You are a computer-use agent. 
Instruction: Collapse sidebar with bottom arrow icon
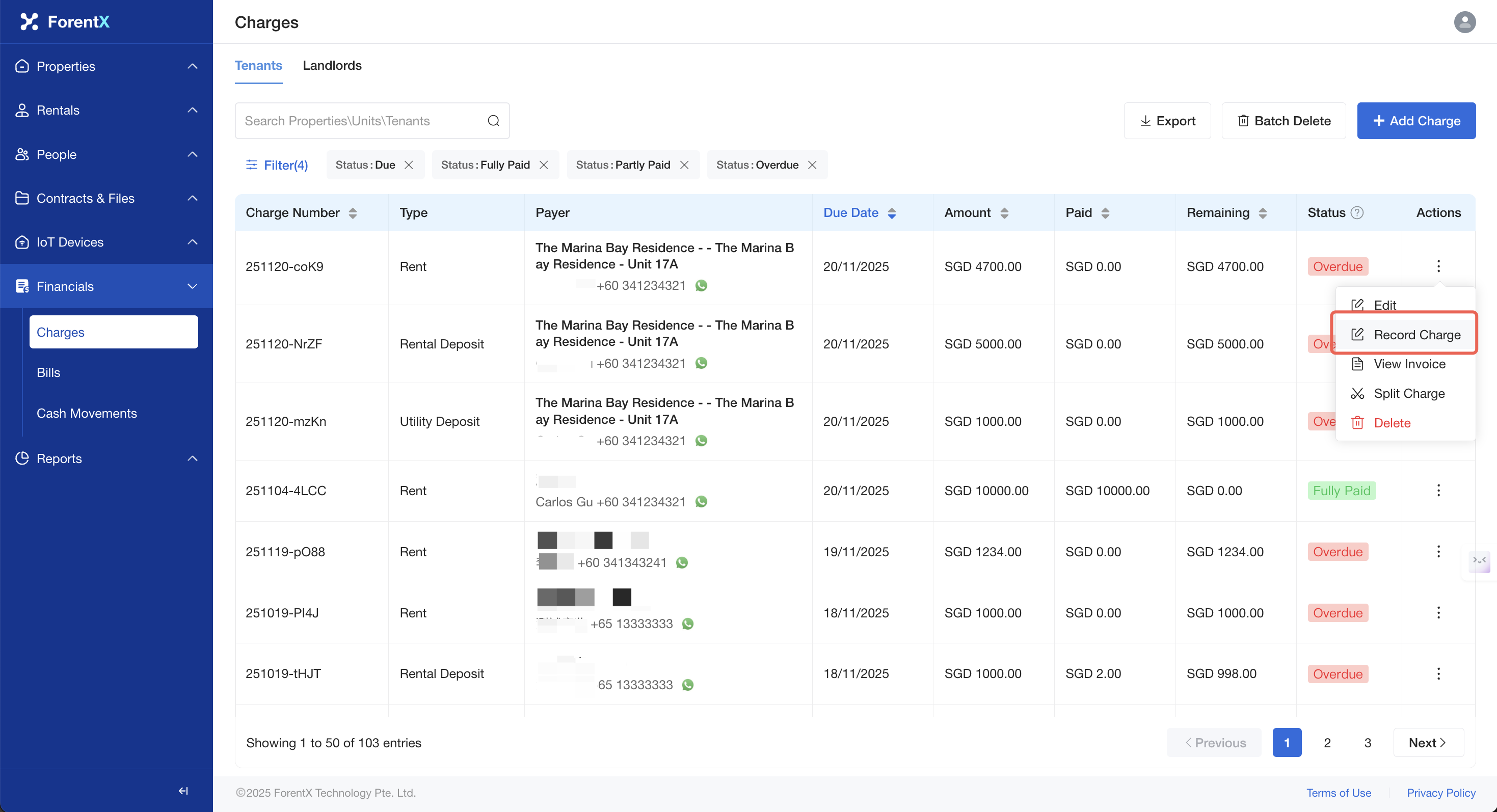click(183, 791)
